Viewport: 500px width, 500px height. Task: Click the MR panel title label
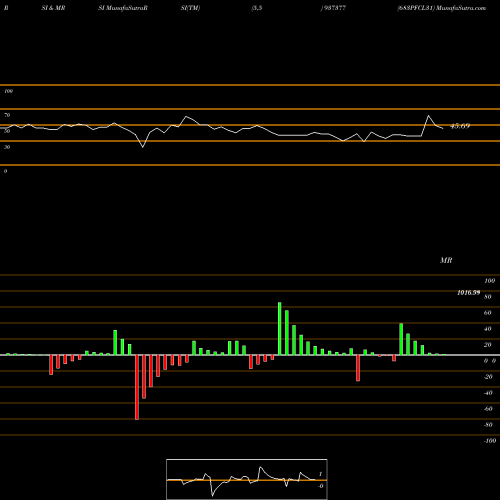click(446, 260)
